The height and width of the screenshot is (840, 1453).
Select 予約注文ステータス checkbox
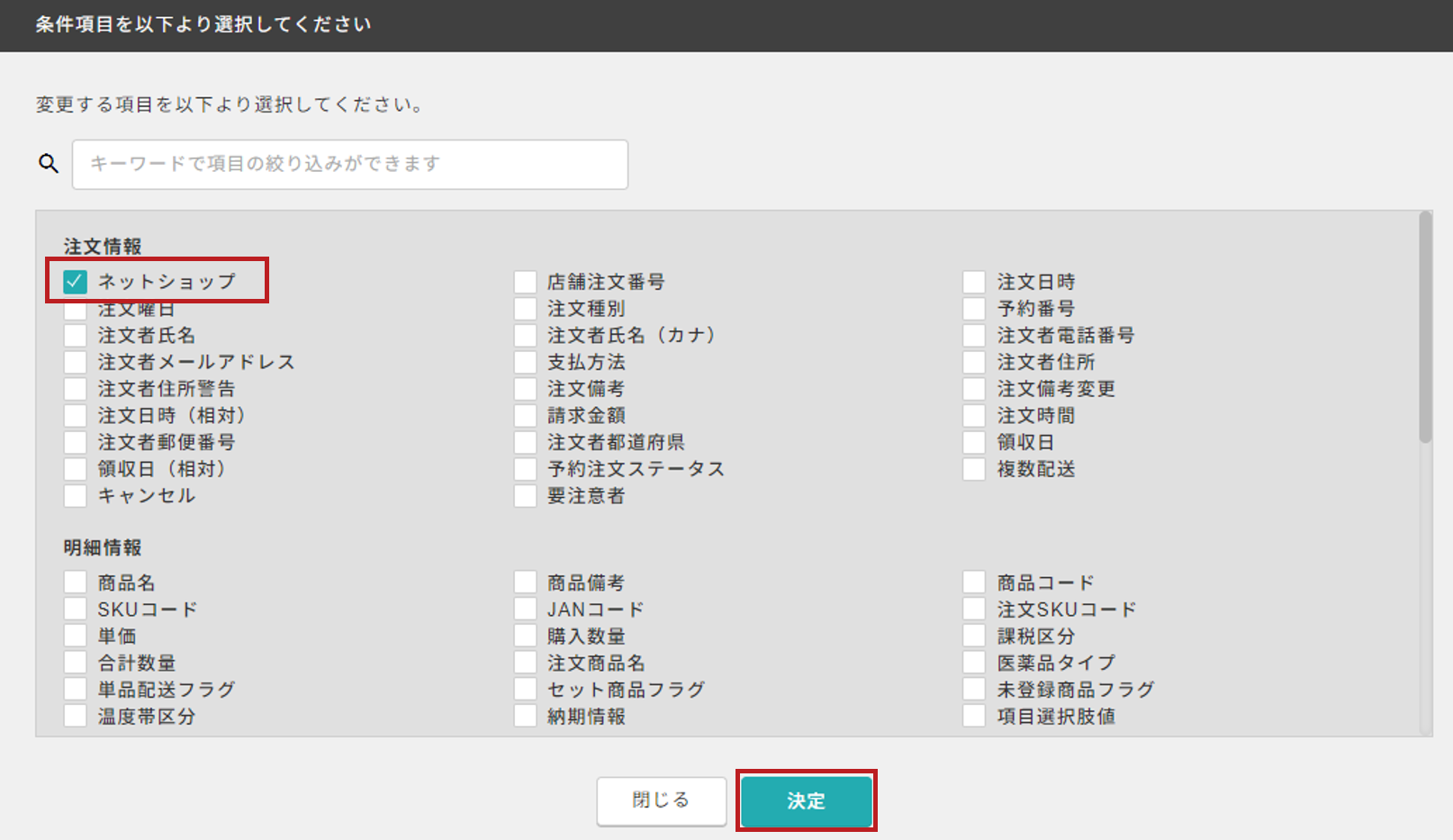pyautogui.click(x=526, y=469)
